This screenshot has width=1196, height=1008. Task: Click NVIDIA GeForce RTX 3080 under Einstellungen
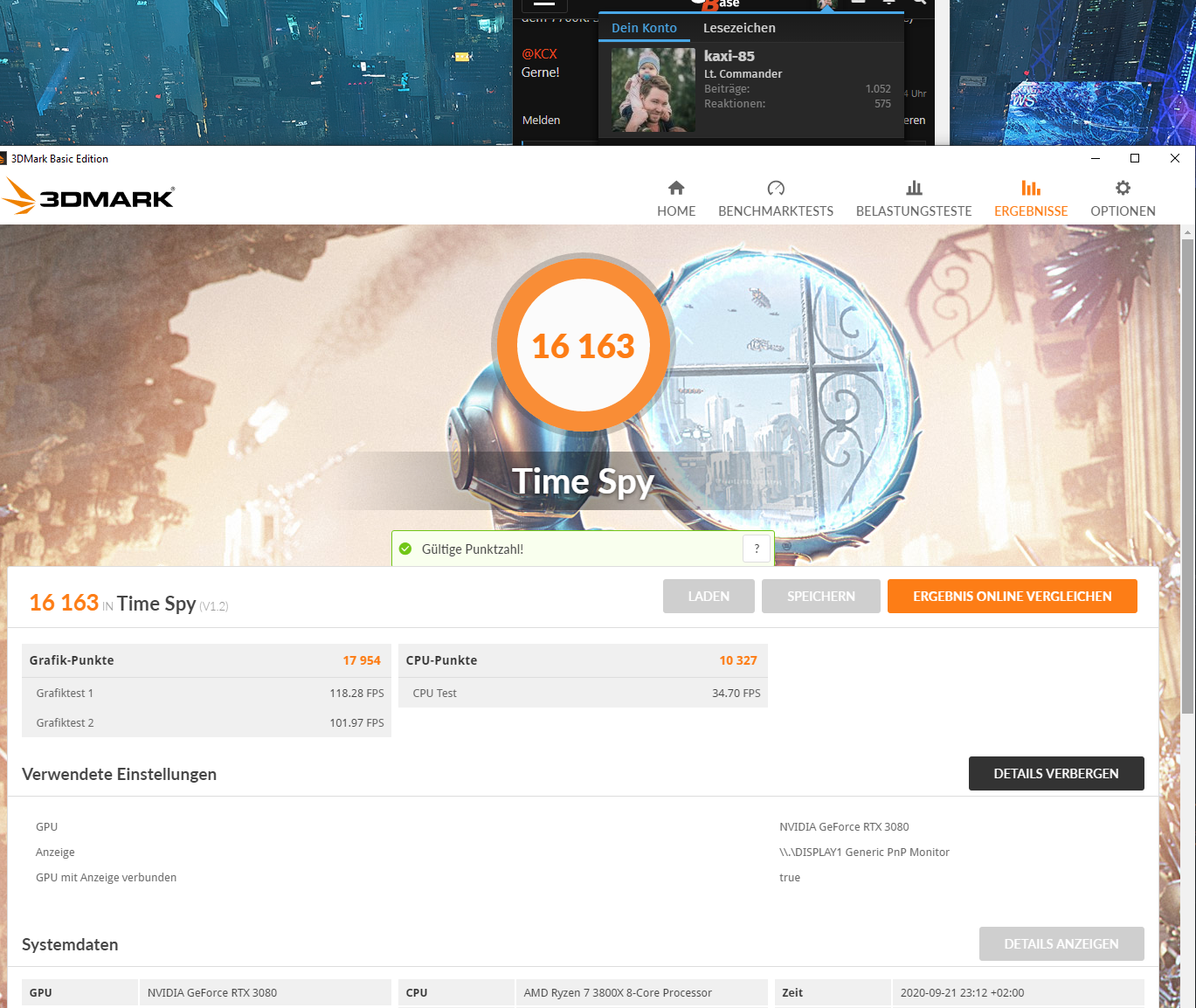[x=844, y=826]
